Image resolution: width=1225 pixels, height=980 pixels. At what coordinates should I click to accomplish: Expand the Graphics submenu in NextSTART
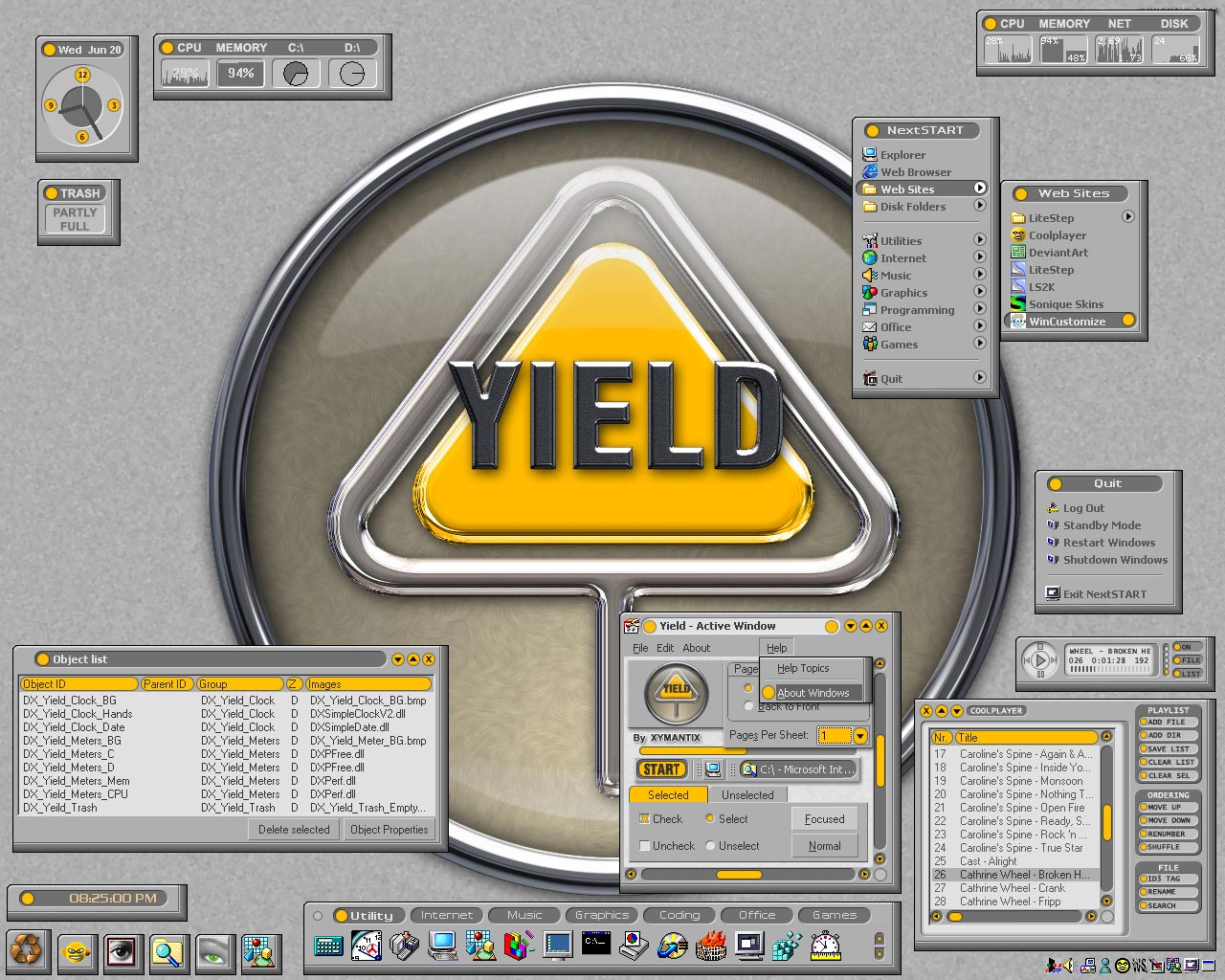980,292
